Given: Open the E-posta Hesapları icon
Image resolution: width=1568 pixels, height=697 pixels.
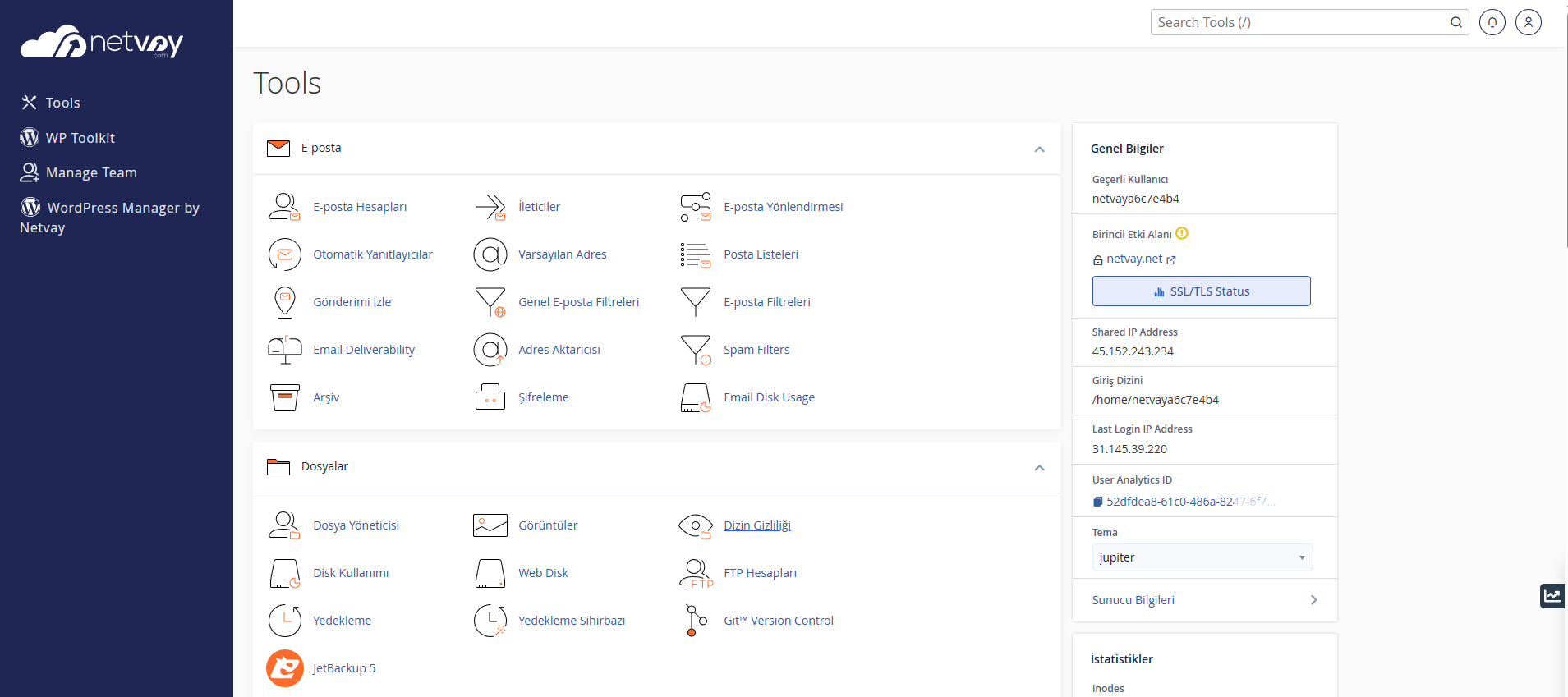Looking at the screenshot, I should 284,207.
